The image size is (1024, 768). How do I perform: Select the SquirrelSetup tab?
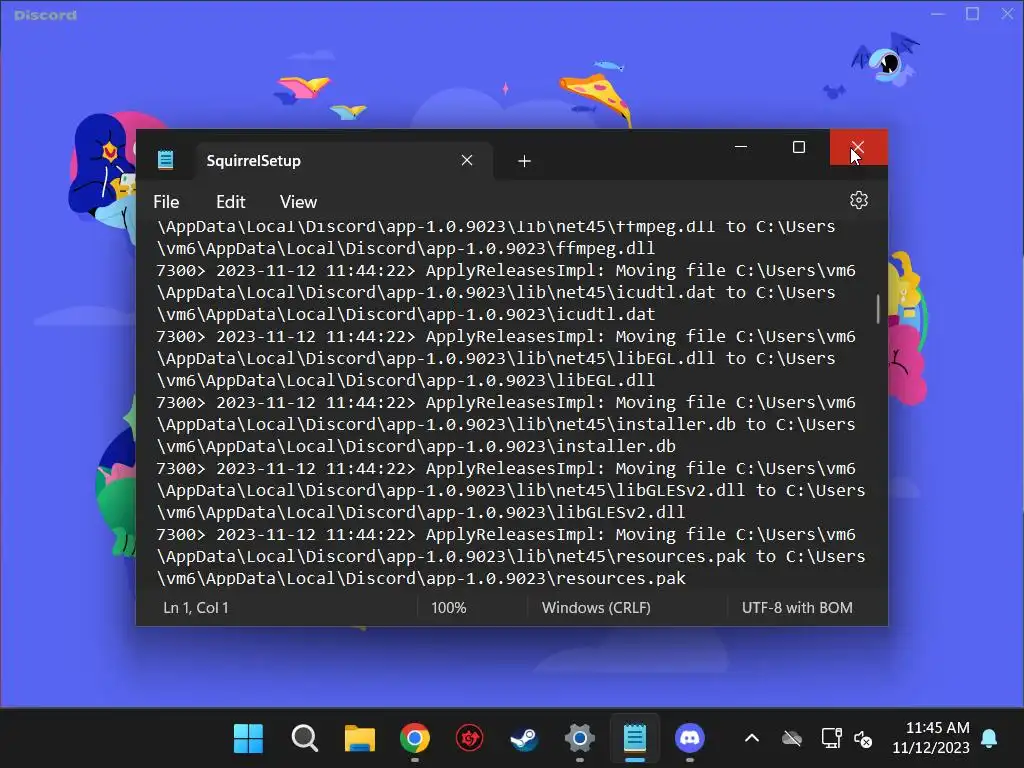tap(343, 161)
